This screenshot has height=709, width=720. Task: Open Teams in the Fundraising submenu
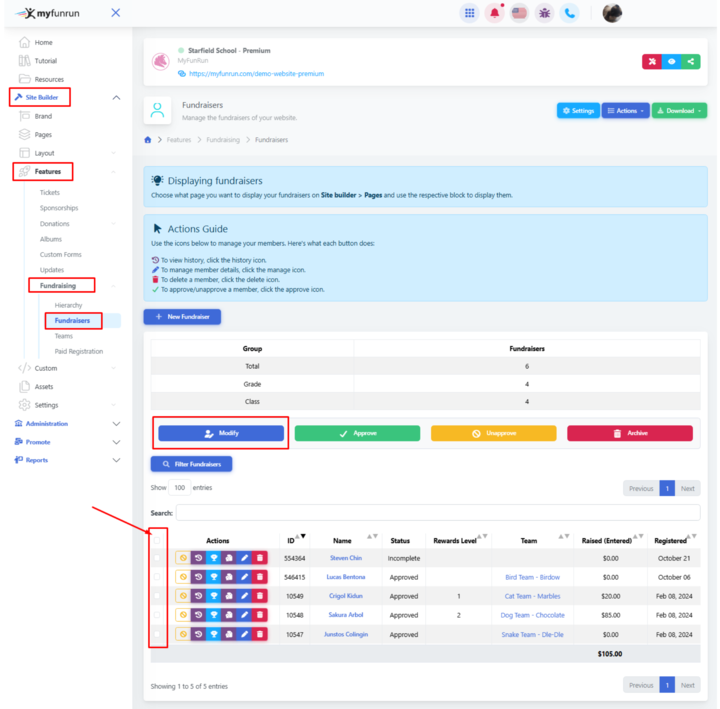64,336
